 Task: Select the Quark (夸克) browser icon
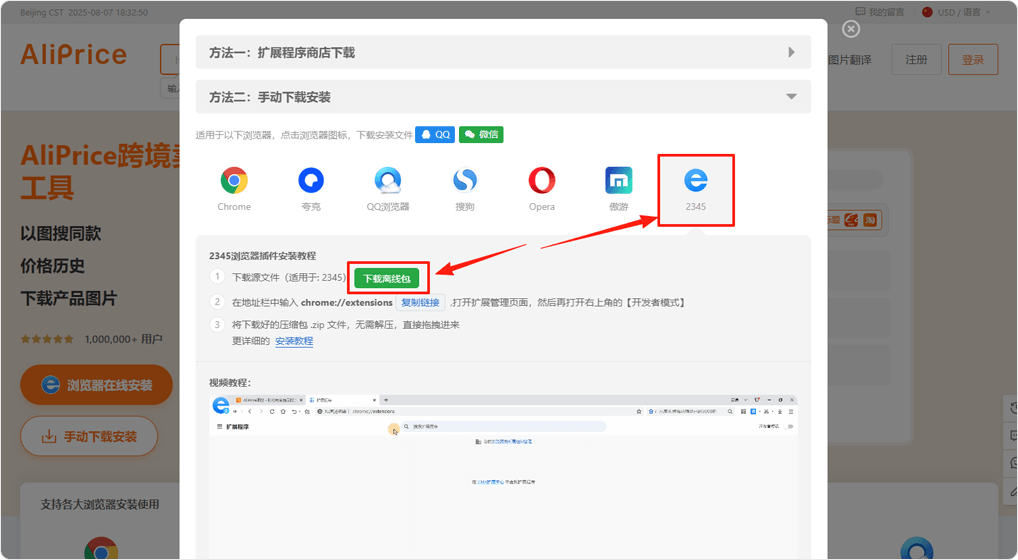click(x=311, y=181)
